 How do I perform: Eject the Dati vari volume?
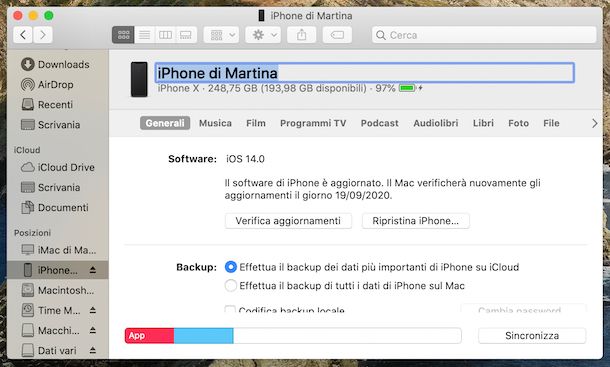tap(93, 351)
